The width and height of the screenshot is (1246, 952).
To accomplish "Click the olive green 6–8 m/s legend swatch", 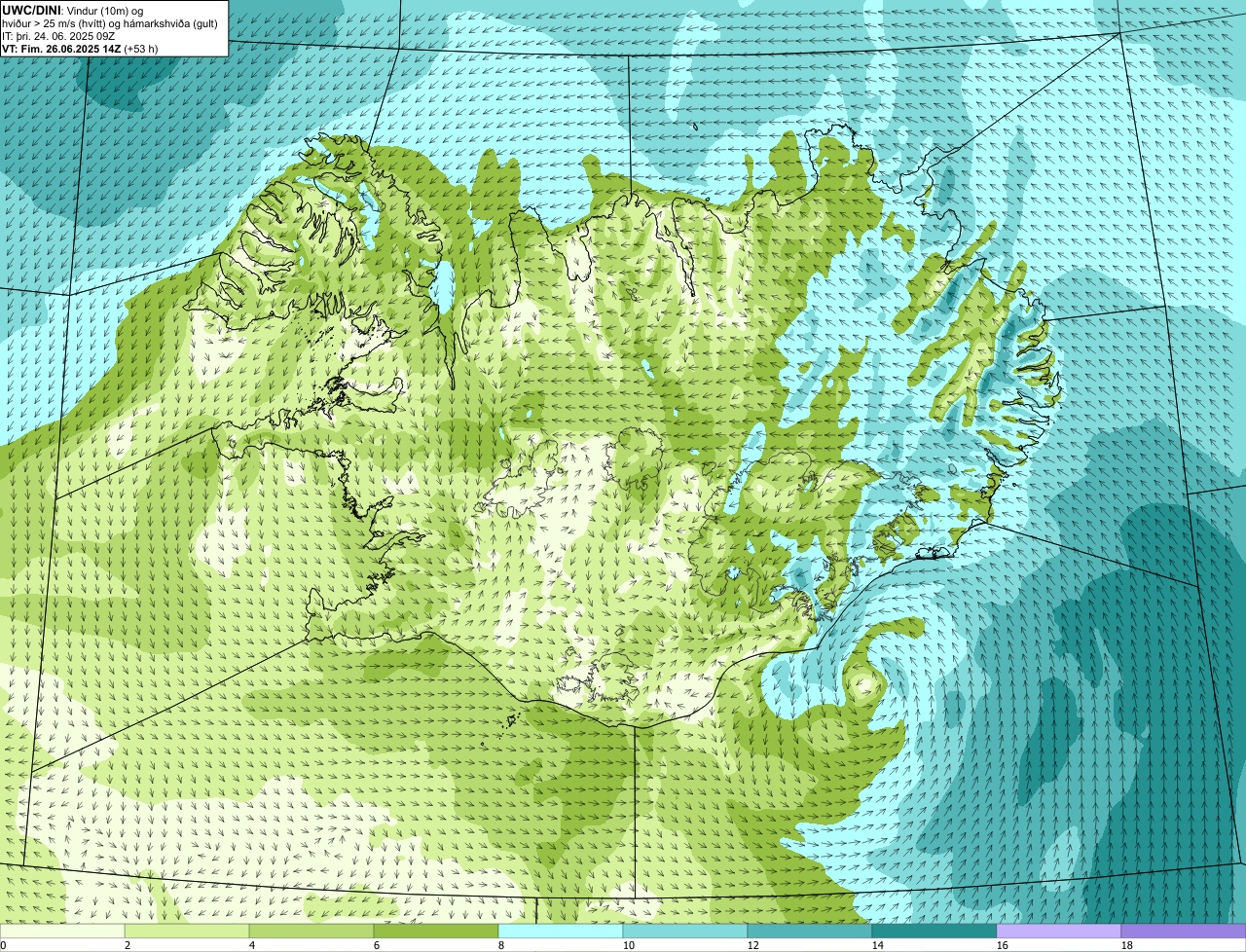I will (x=436, y=932).
